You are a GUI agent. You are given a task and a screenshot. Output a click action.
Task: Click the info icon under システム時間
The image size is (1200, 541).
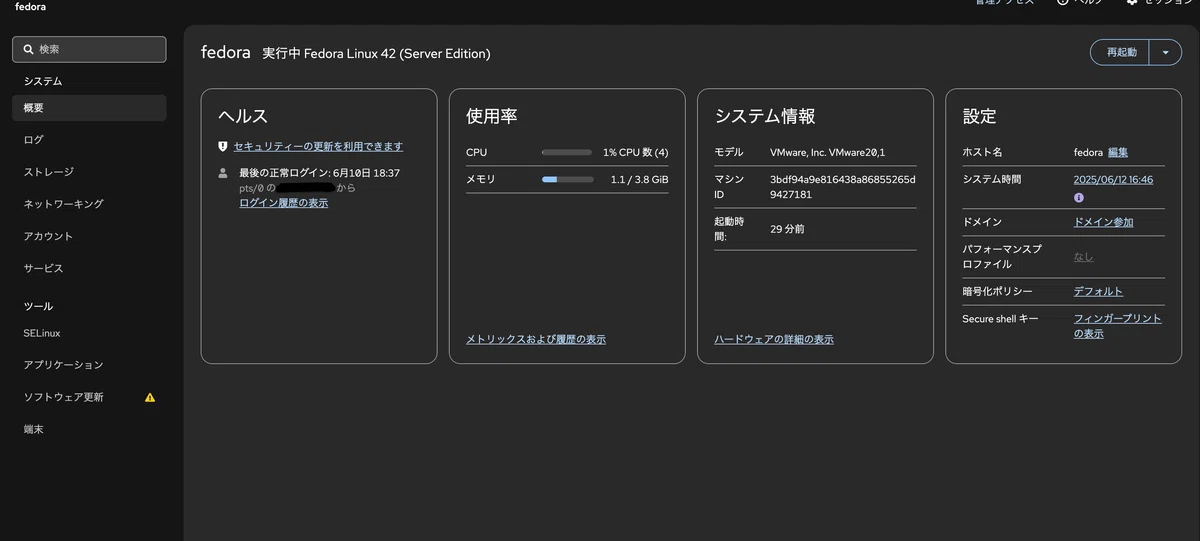[x=1079, y=198]
